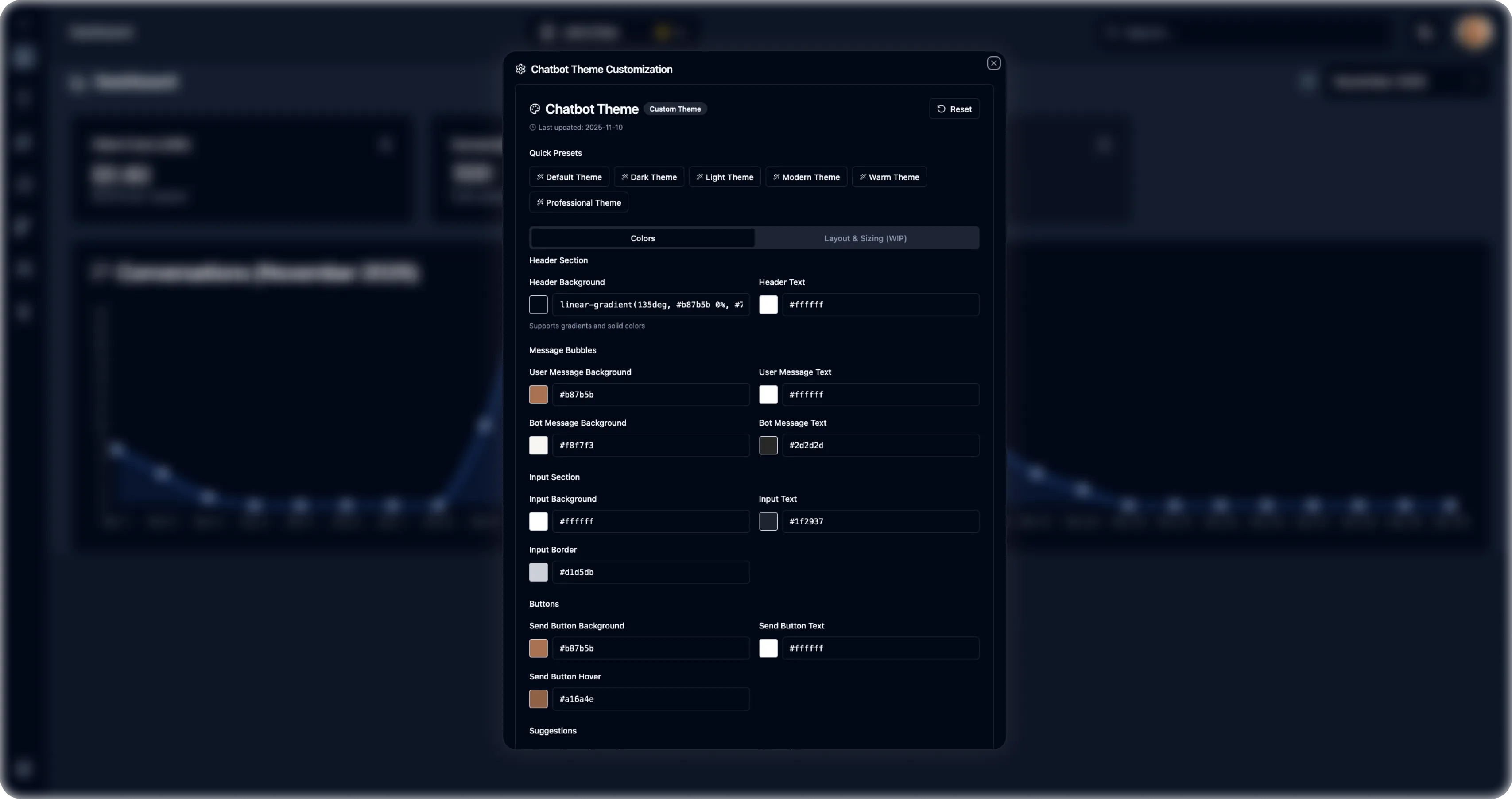Click the circular reset arrow icon in Reset button
The image size is (1512, 799).
pyautogui.click(x=941, y=109)
